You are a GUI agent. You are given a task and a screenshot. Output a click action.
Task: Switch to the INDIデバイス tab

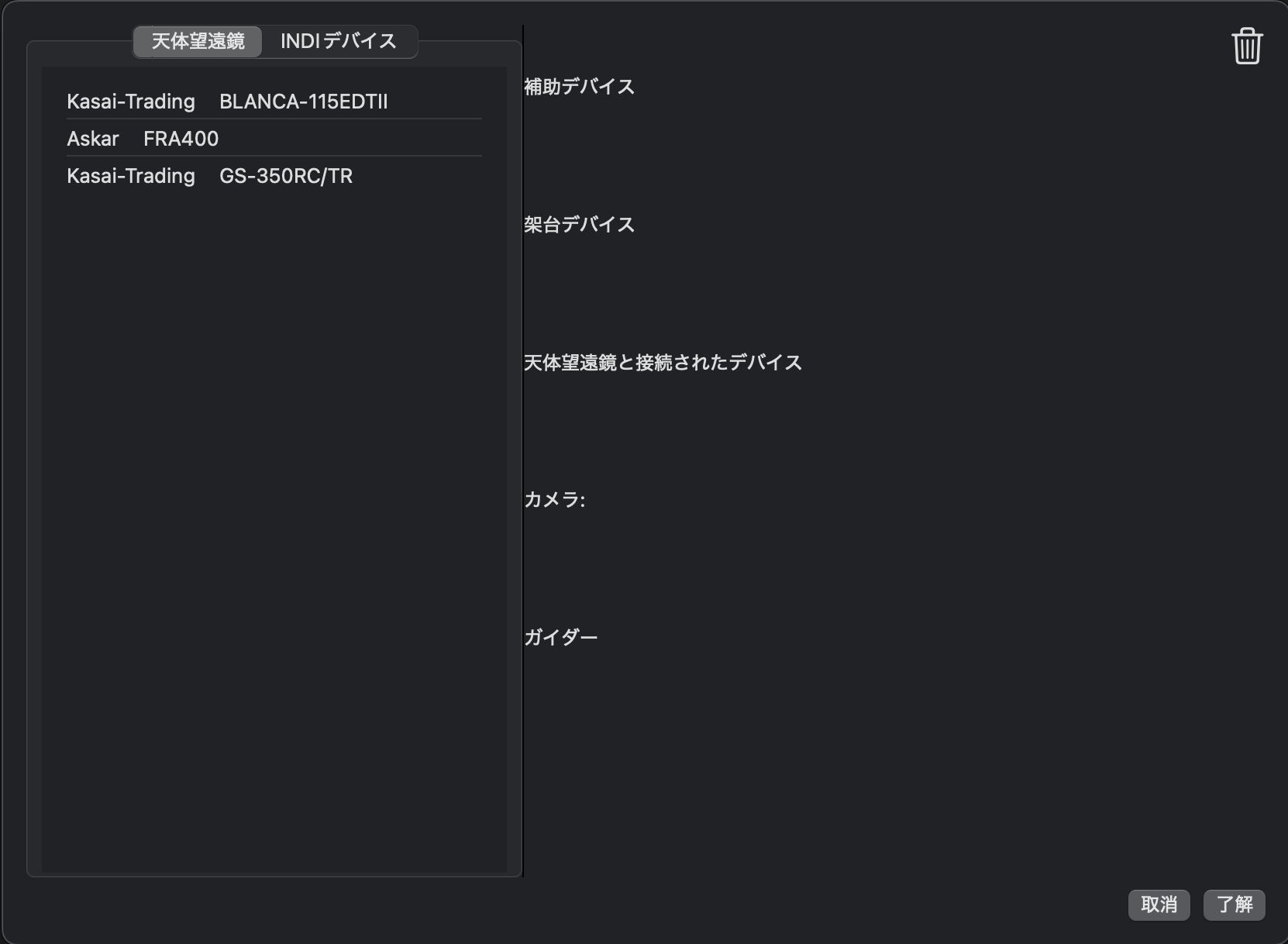pyautogui.click(x=339, y=41)
